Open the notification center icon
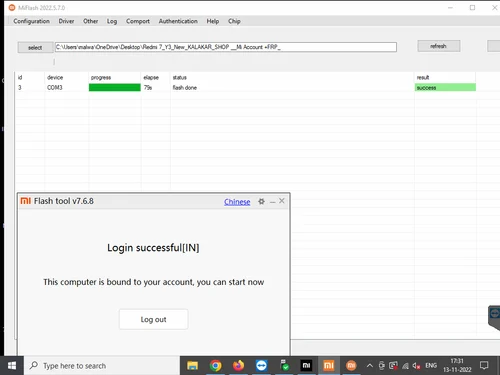The image size is (500, 375). (484, 366)
